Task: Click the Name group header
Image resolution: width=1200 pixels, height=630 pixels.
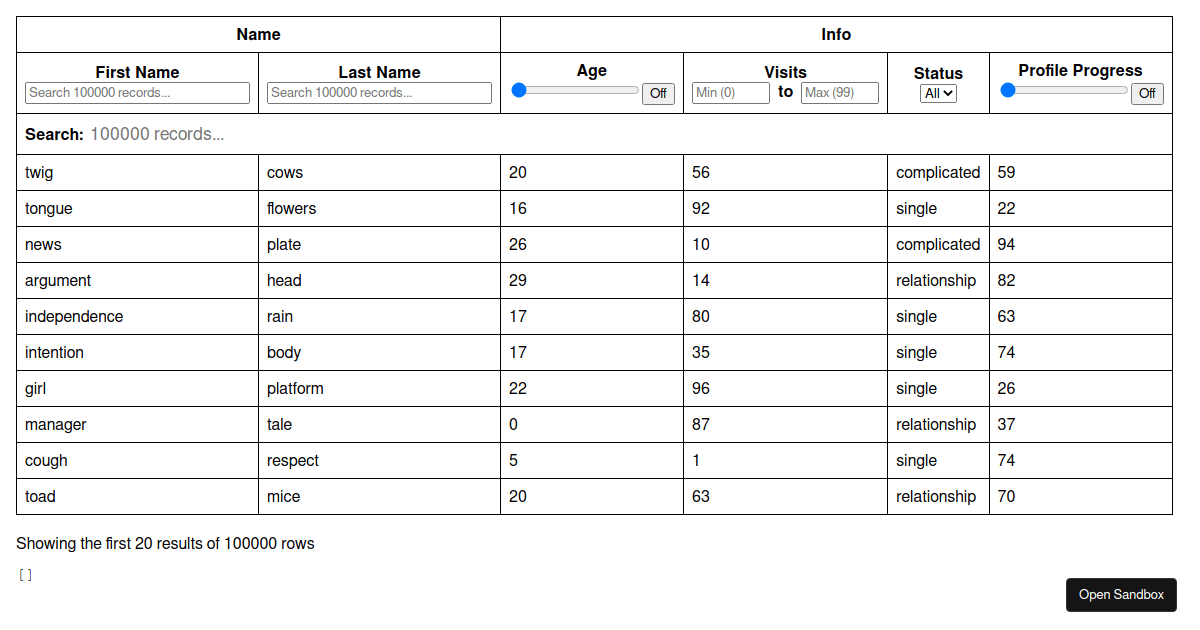Action: click(258, 34)
